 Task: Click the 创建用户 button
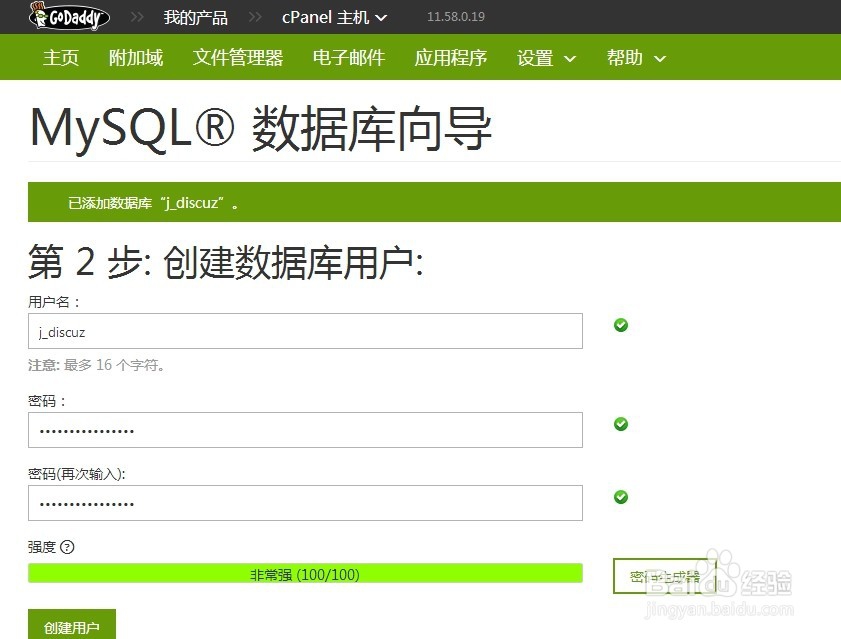click(72, 626)
